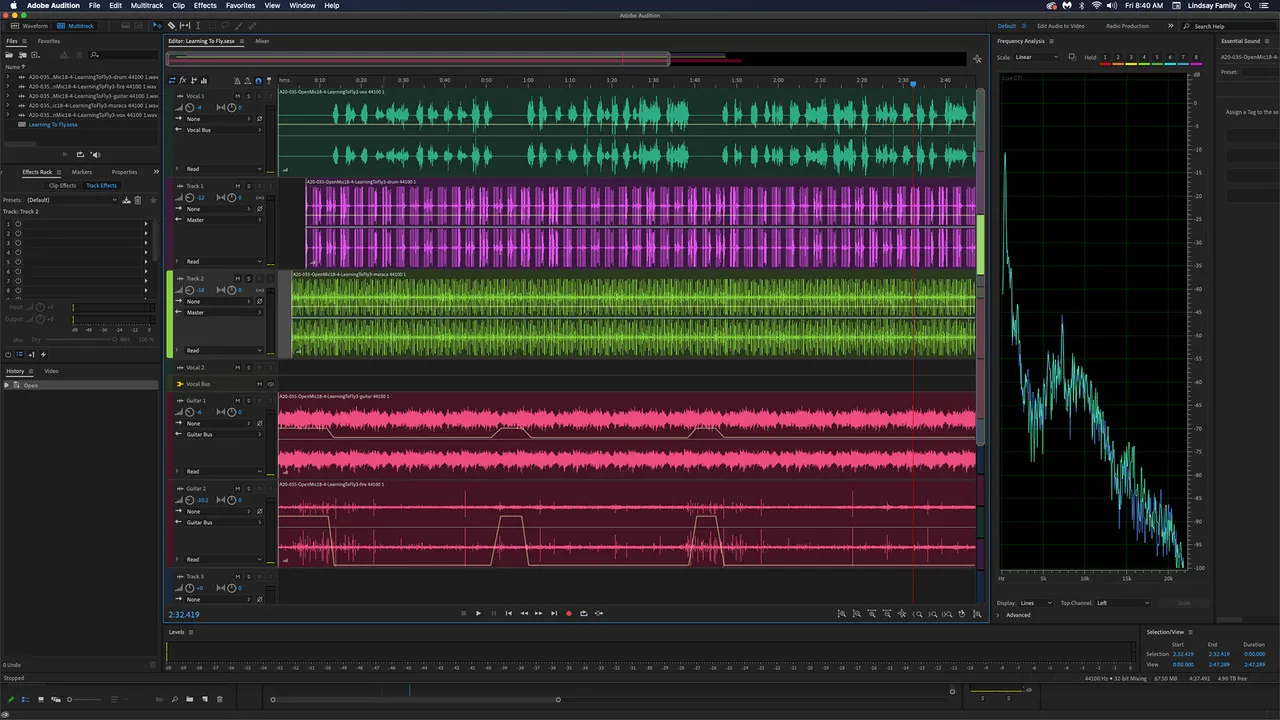1280x720 pixels.
Task: Select Track Effects in Effects Rack
Action: (101, 185)
